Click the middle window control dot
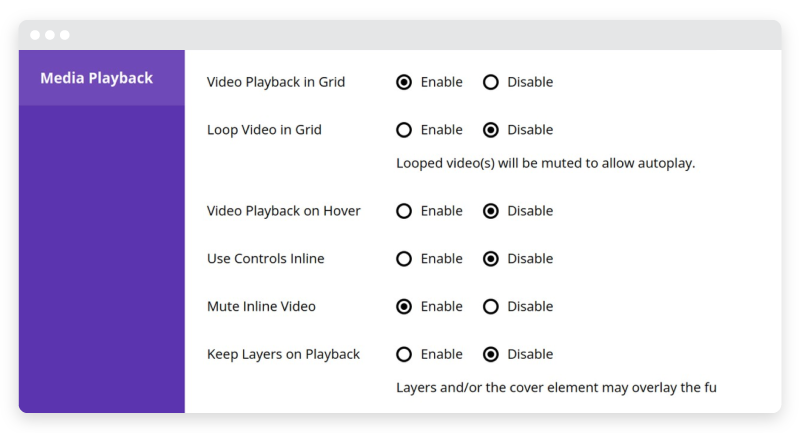800x433 pixels. pos(50,35)
